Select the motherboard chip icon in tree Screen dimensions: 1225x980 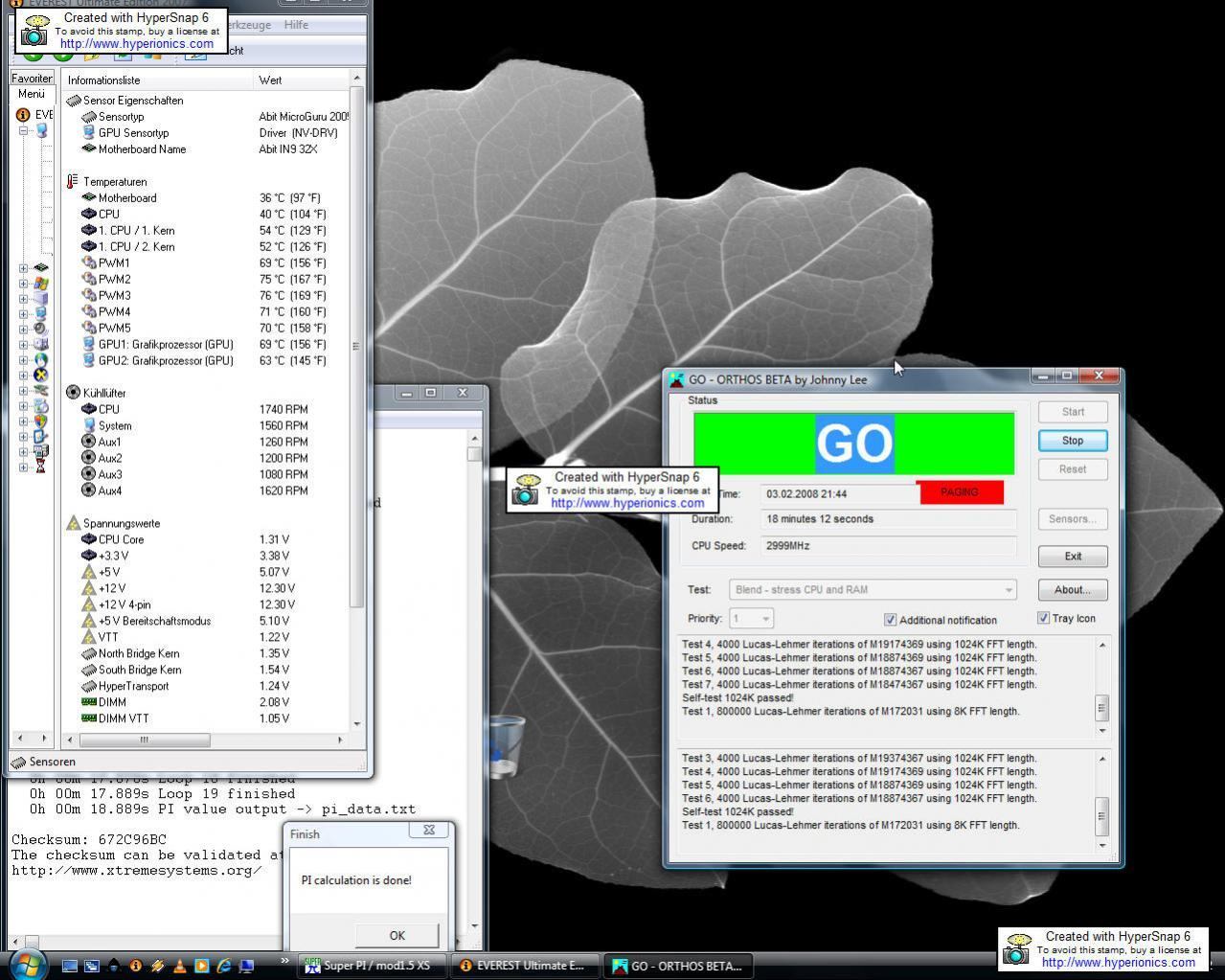pos(41,268)
